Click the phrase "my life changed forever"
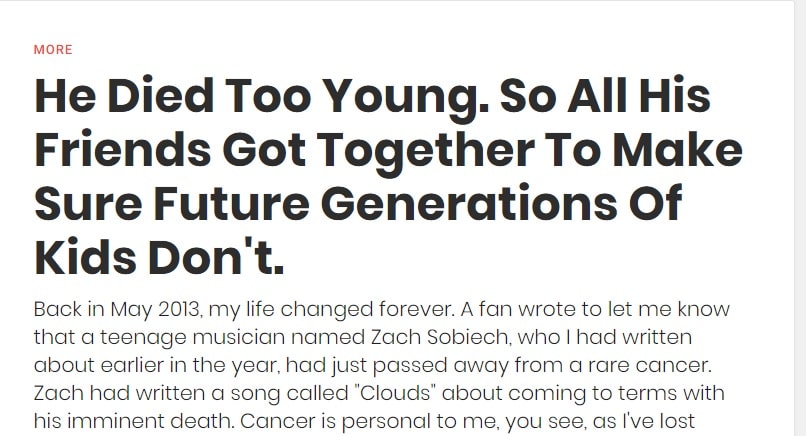The image size is (806, 436). [332, 310]
